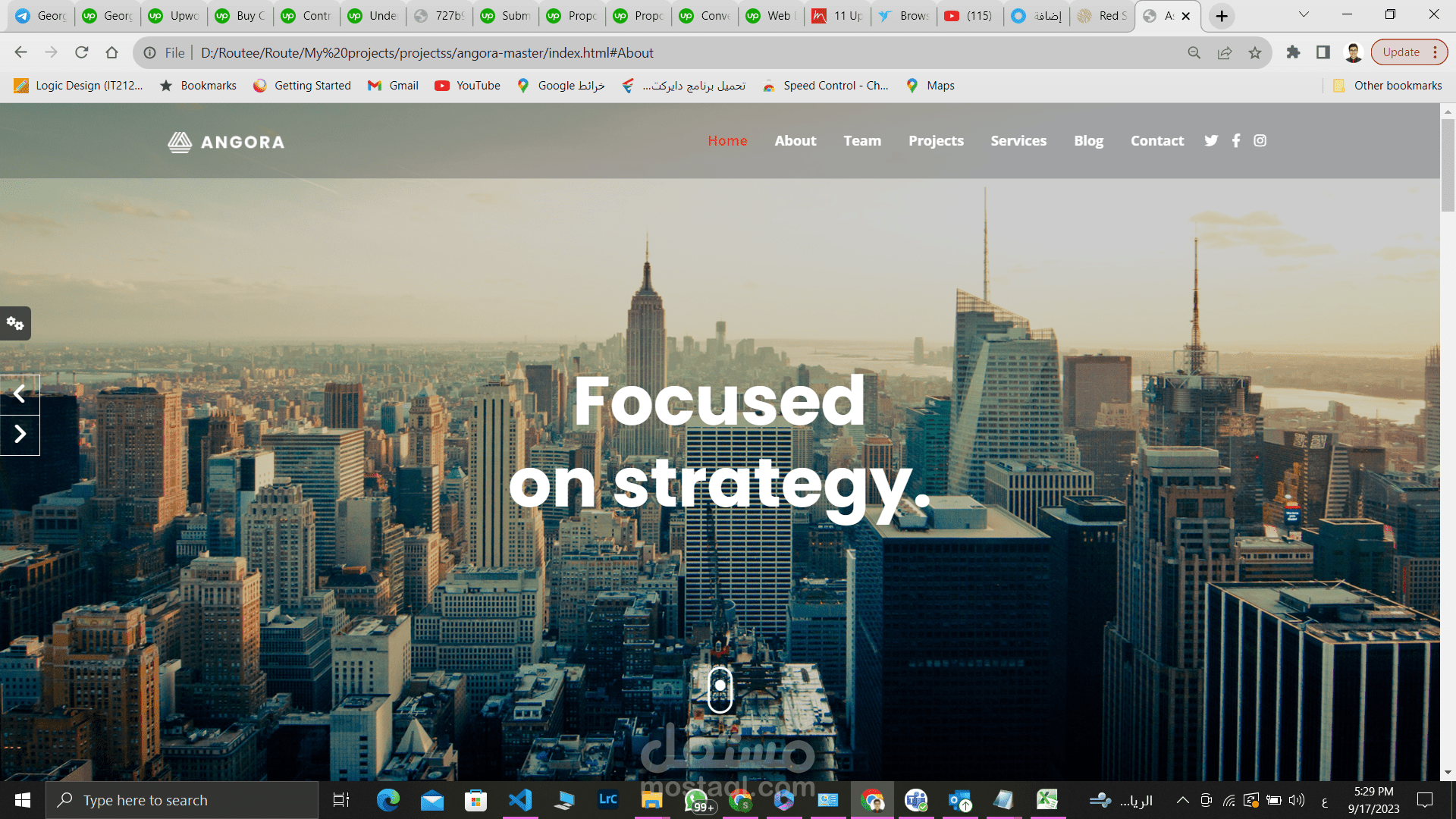This screenshot has height=819, width=1456.
Task: Open the Projects navigation link
Action: (x=936, y=141)
